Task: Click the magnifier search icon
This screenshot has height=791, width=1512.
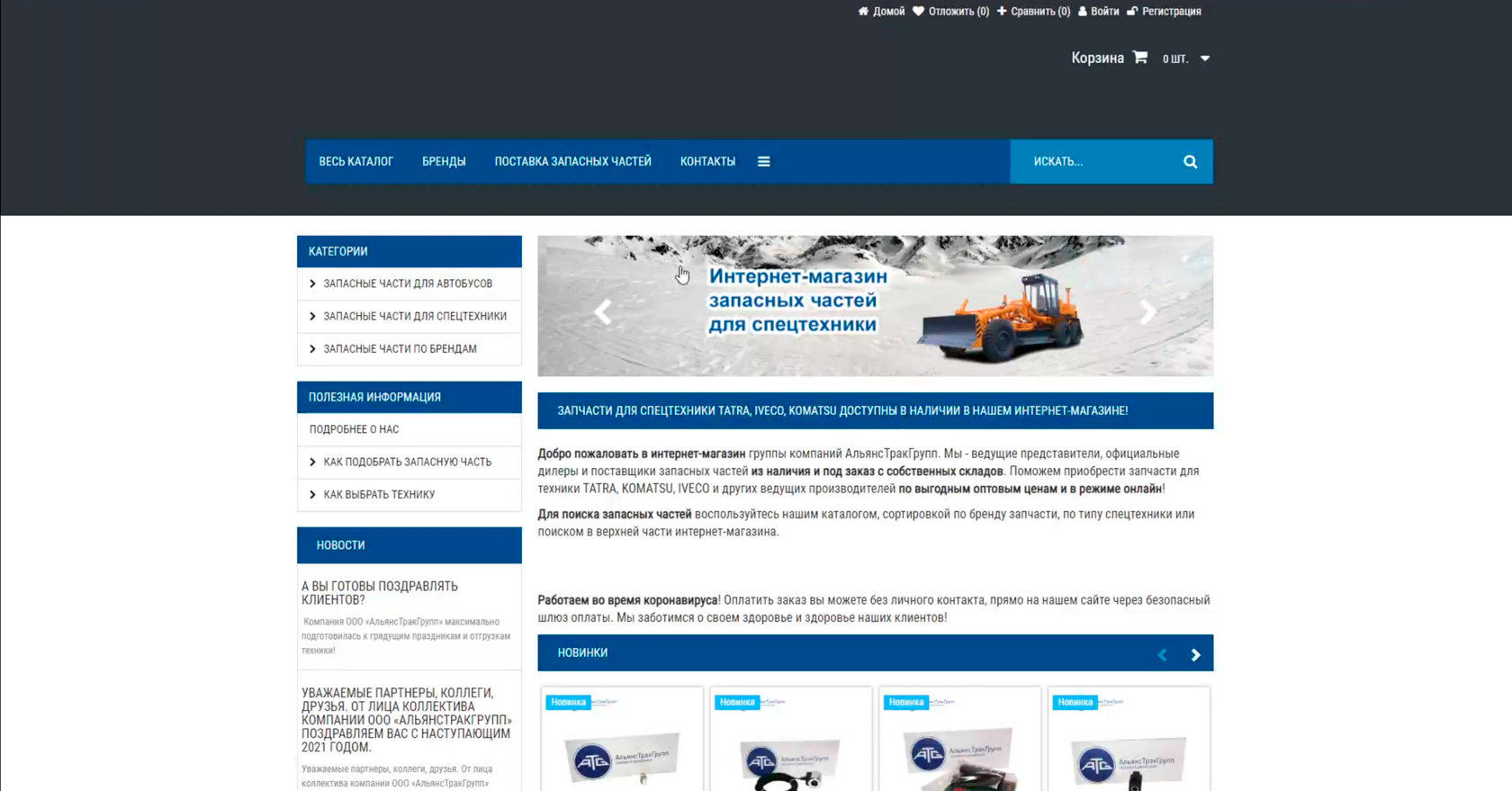Action: [x=1191, y=162]
